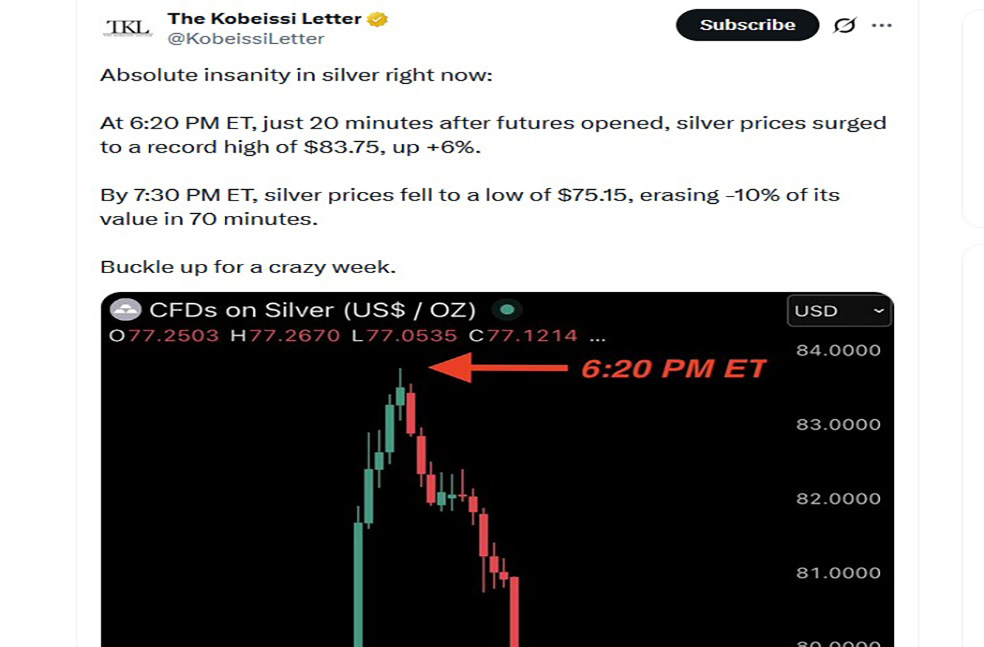Expand the USD currency dropdown
This screenshot has height=647, width=984.
tap(839, 311)
